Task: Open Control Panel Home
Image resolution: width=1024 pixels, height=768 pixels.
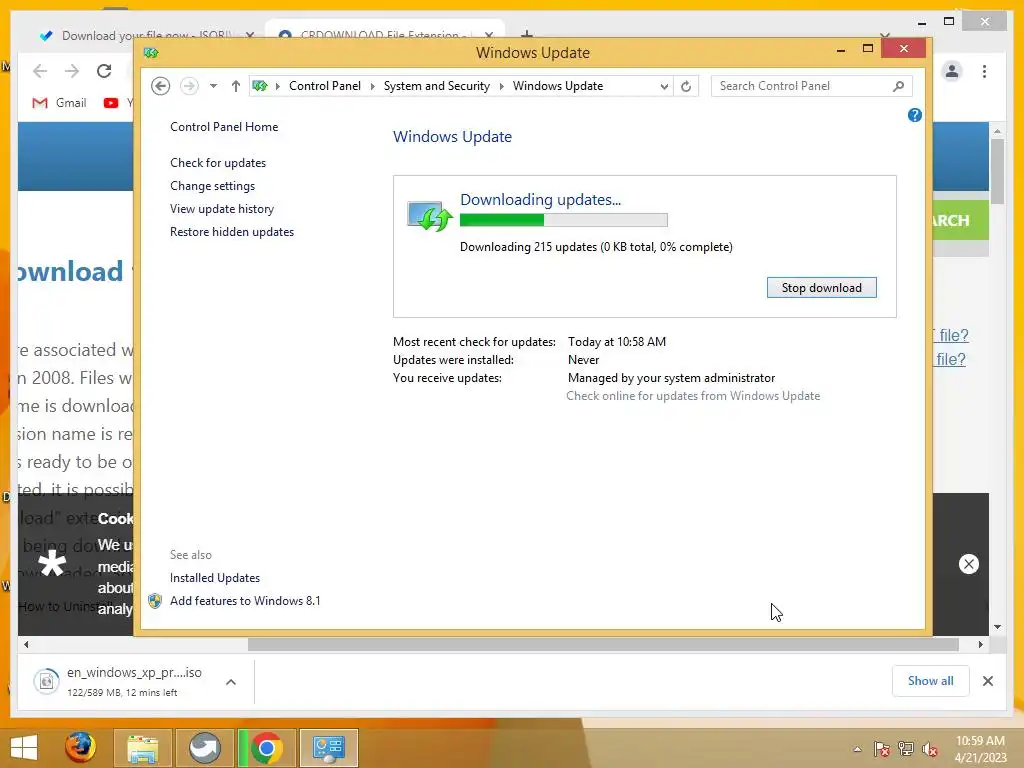Action: point(224,127)
